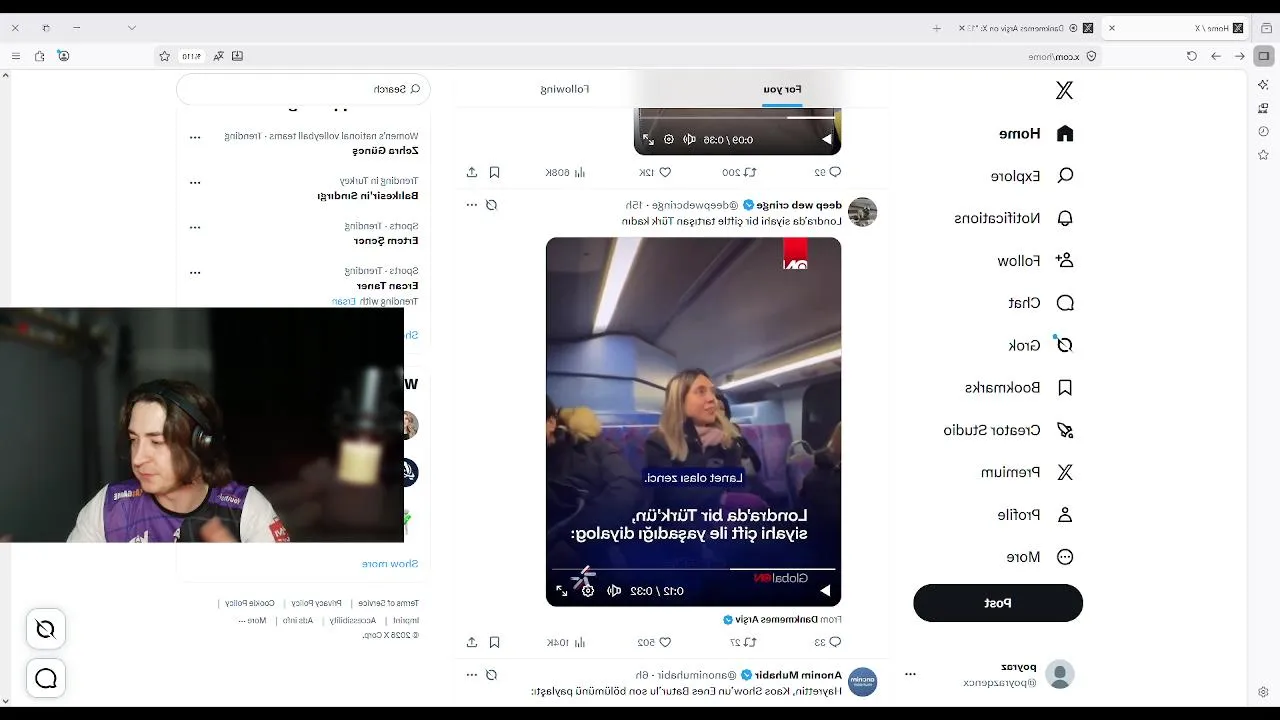
Task: Open the Accessibility footer link
Action: (x=353, y=620)
